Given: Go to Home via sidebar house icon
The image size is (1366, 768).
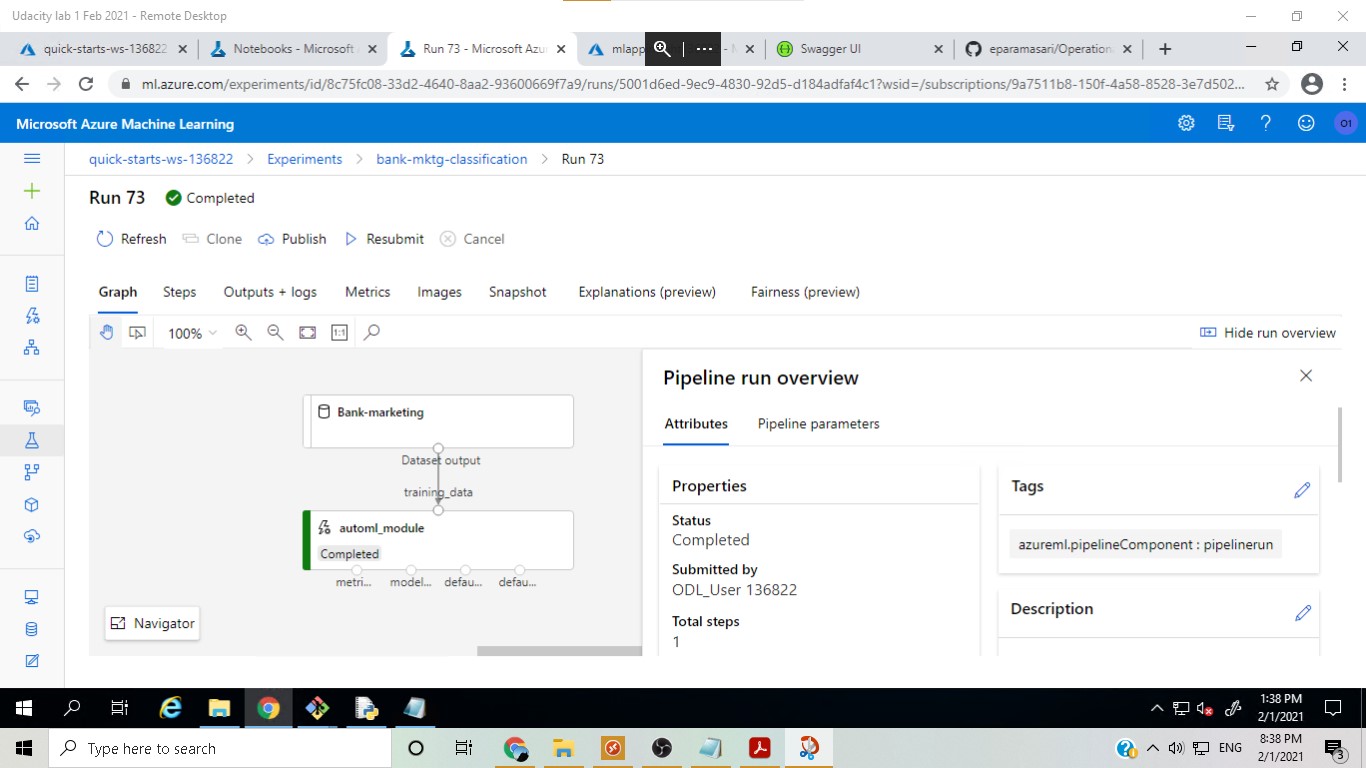Looking at the screenshot, I should [x=32, y=223].
